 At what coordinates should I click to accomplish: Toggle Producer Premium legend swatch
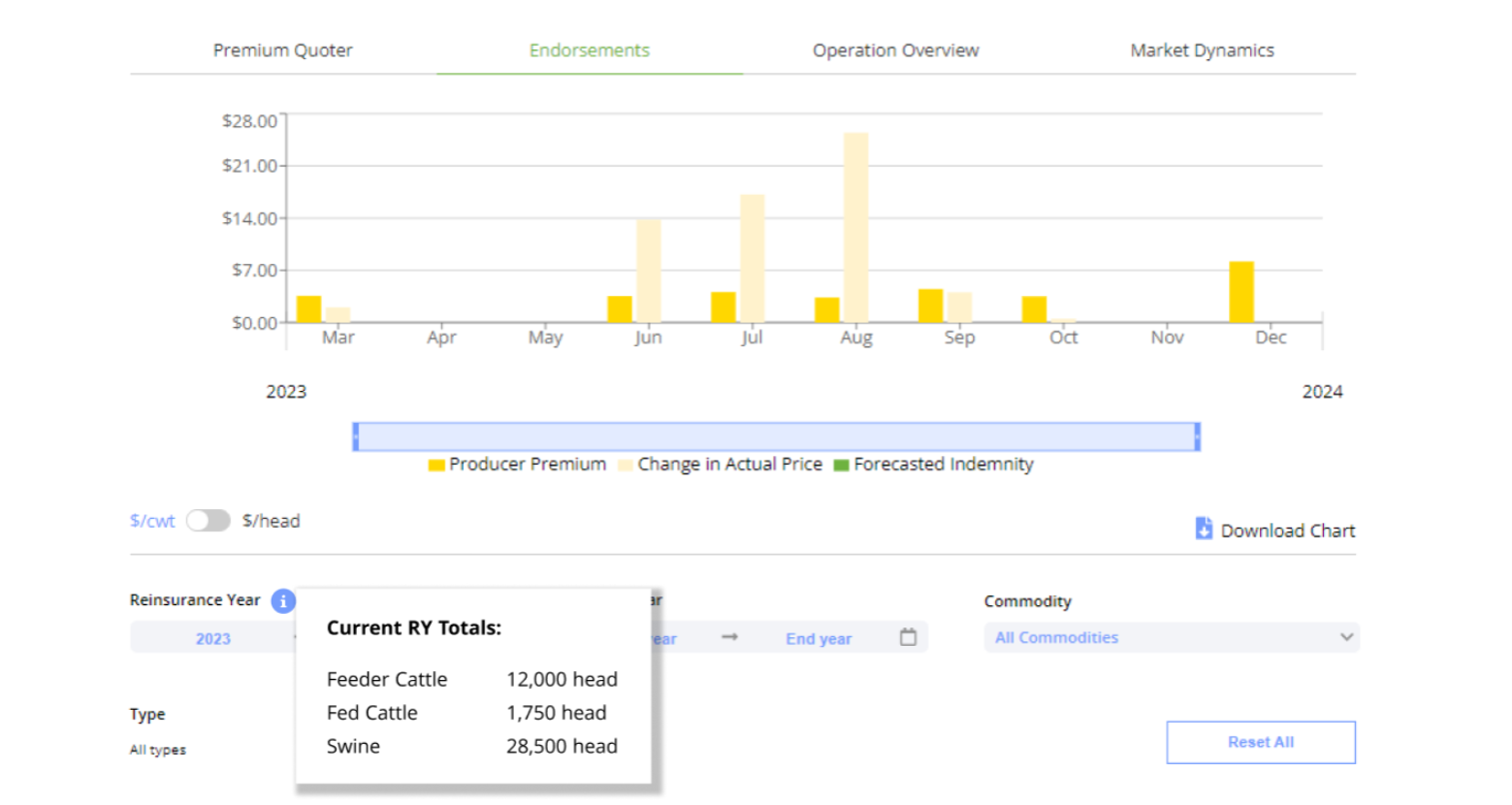coord(436,465)
